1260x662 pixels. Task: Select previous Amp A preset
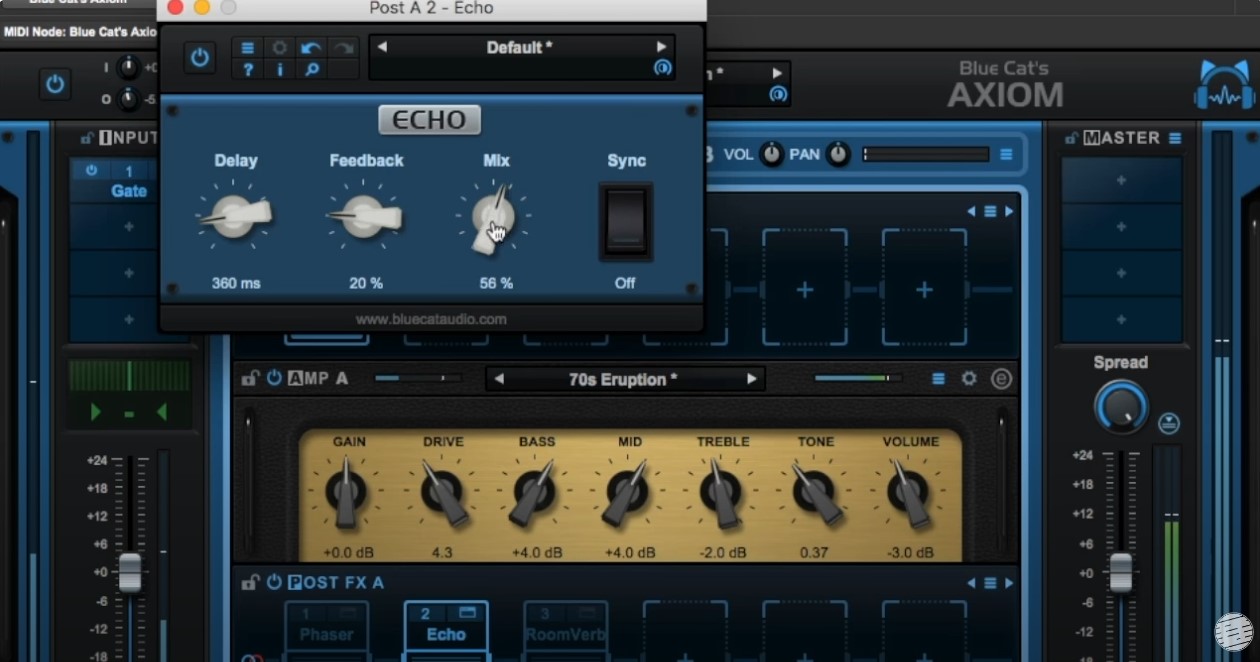500,379
